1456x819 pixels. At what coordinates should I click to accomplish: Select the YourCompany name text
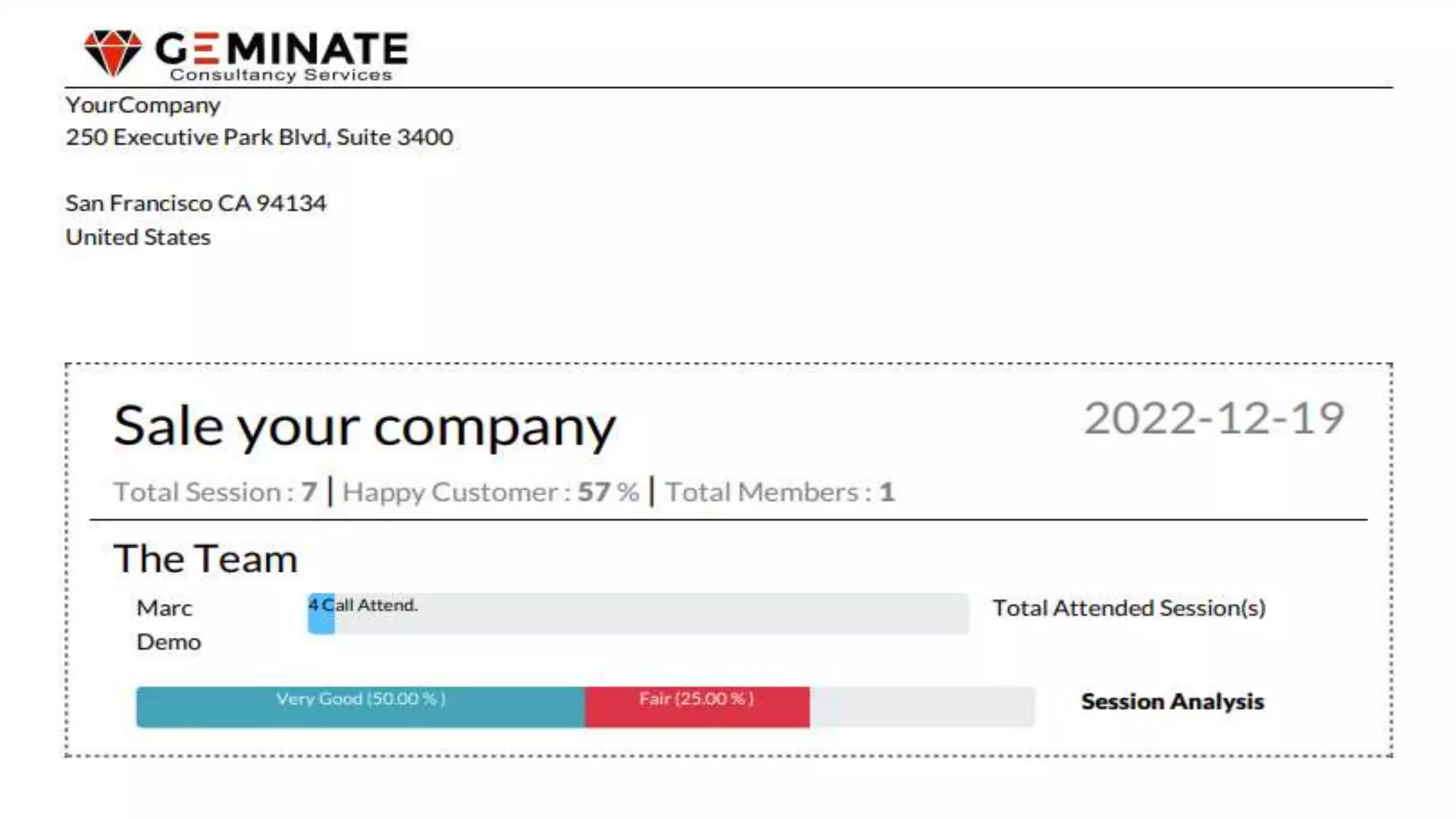pyautogui.click(x=143, y=105)
